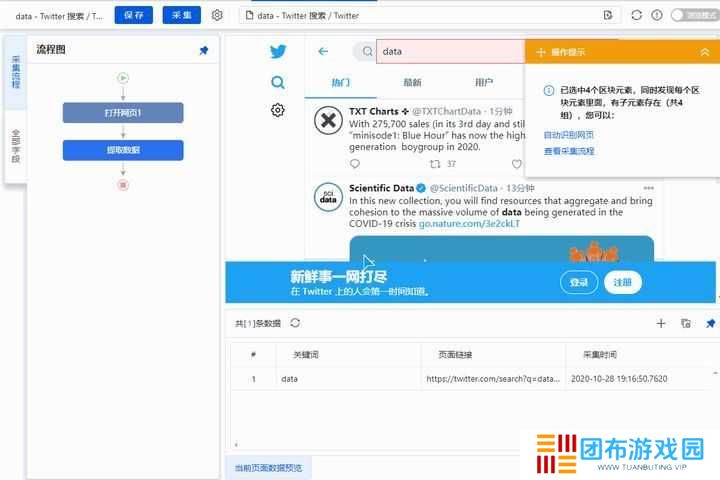Click the magnifier icon in search box
This screenshot has width=720, height=480.
pos(367,51)
